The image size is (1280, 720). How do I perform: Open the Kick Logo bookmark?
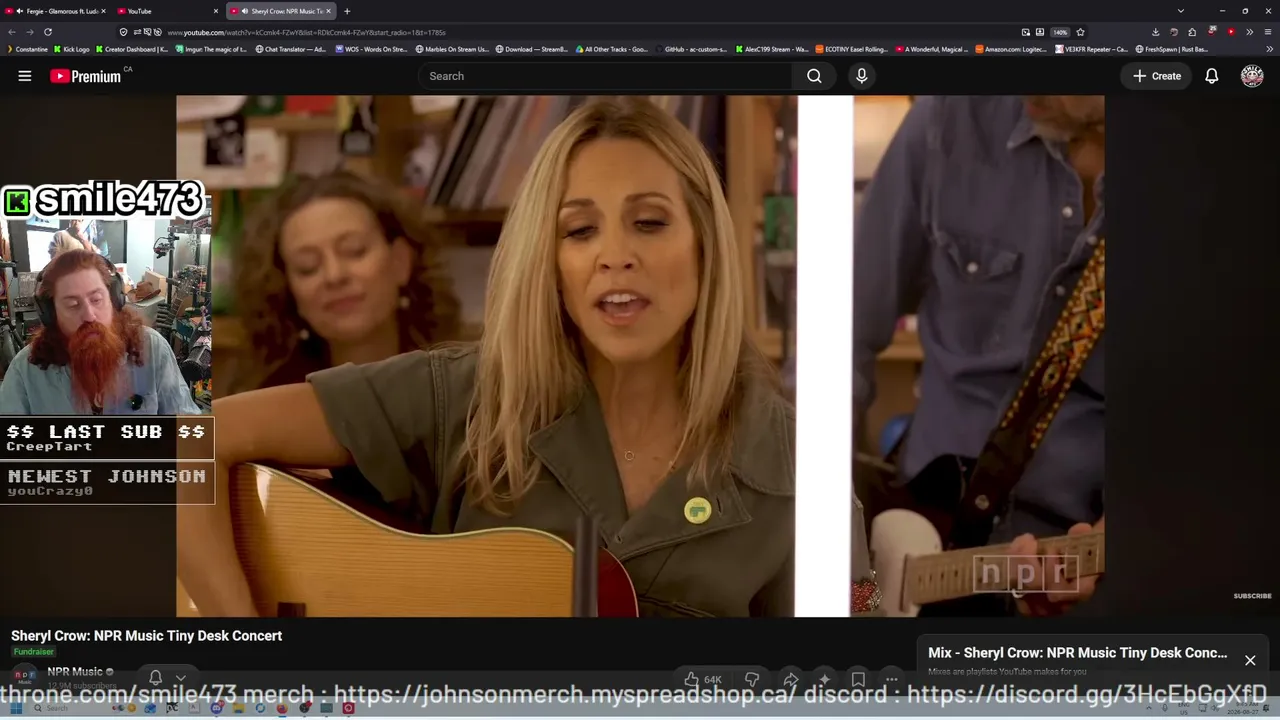tap(71, 49)
